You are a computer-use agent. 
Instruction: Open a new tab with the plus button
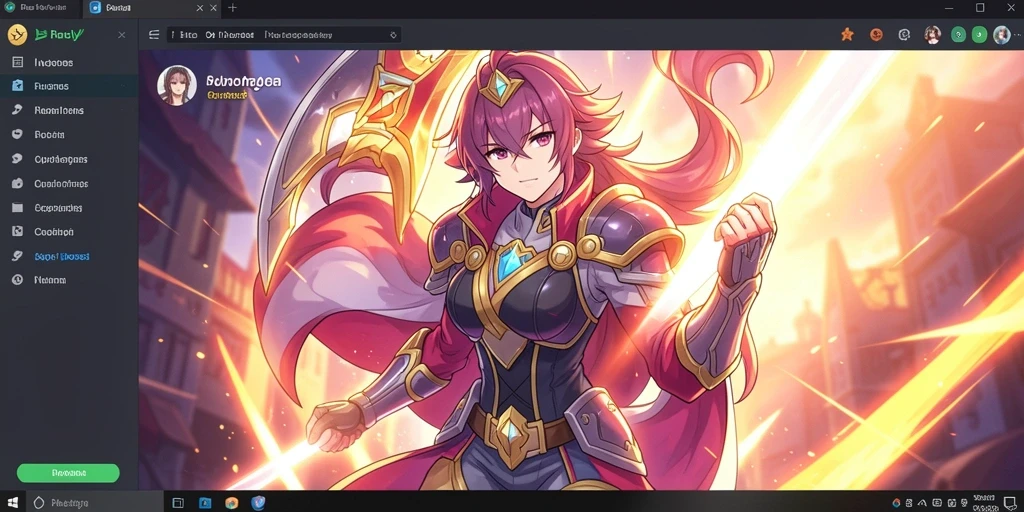[232, 8]
